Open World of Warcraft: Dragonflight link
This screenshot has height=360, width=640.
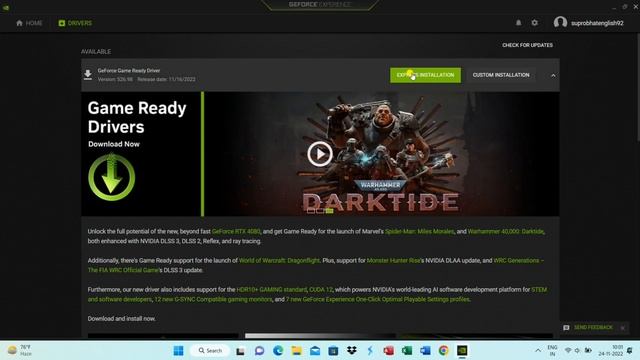[279, 260]
